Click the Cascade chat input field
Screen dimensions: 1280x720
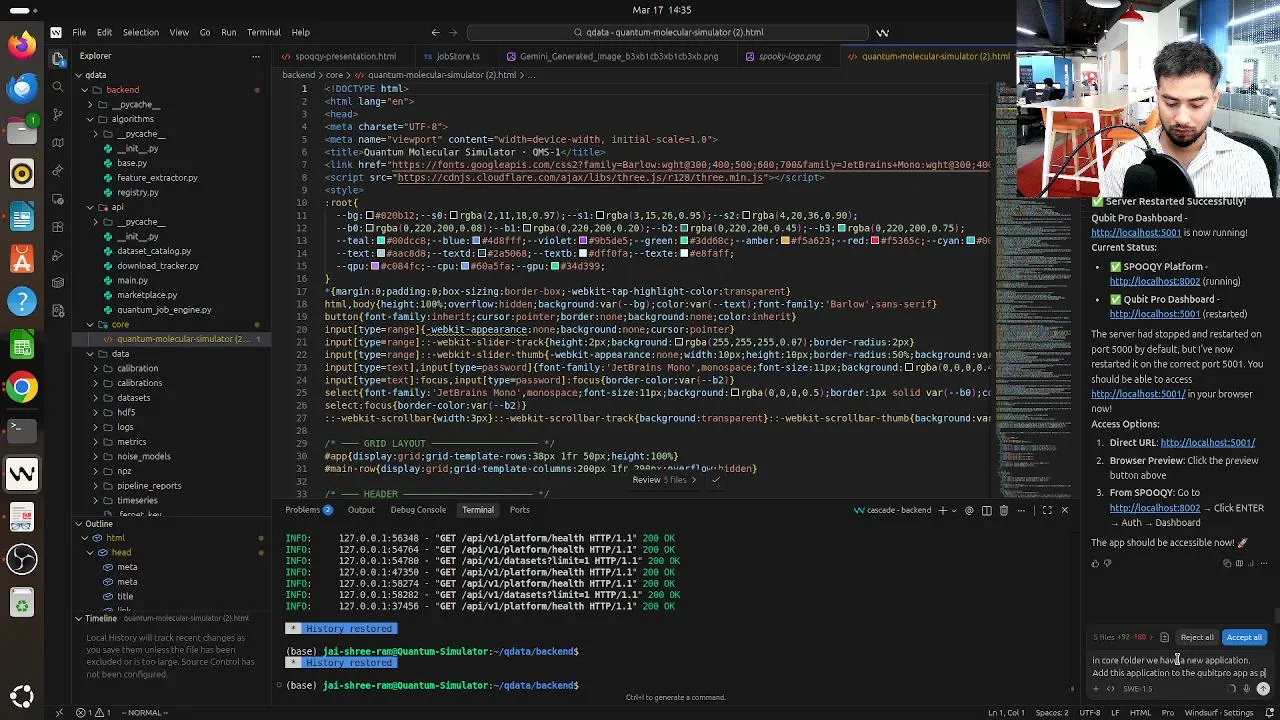click(x=1180, y=666)
